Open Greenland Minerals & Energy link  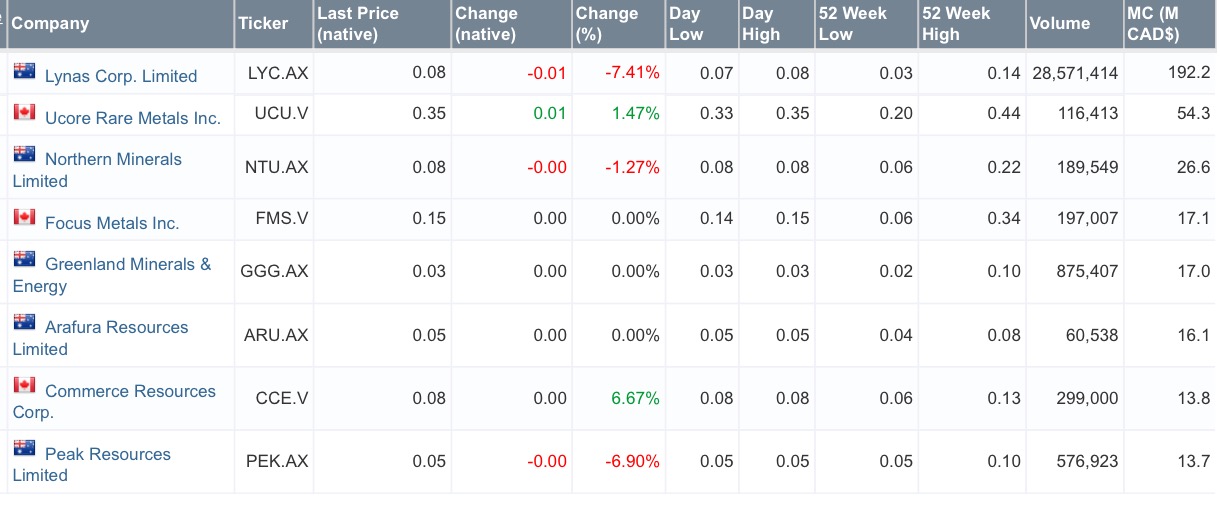pyautogui.click(x=128, y=265)
